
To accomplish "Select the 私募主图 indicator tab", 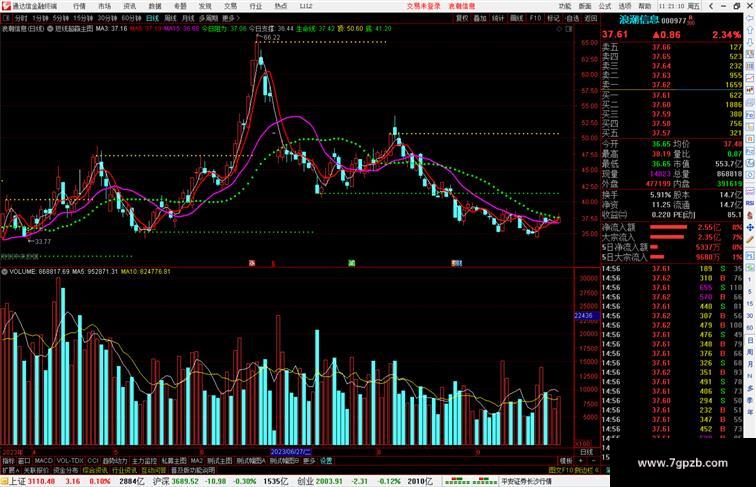I will (174, 461).
